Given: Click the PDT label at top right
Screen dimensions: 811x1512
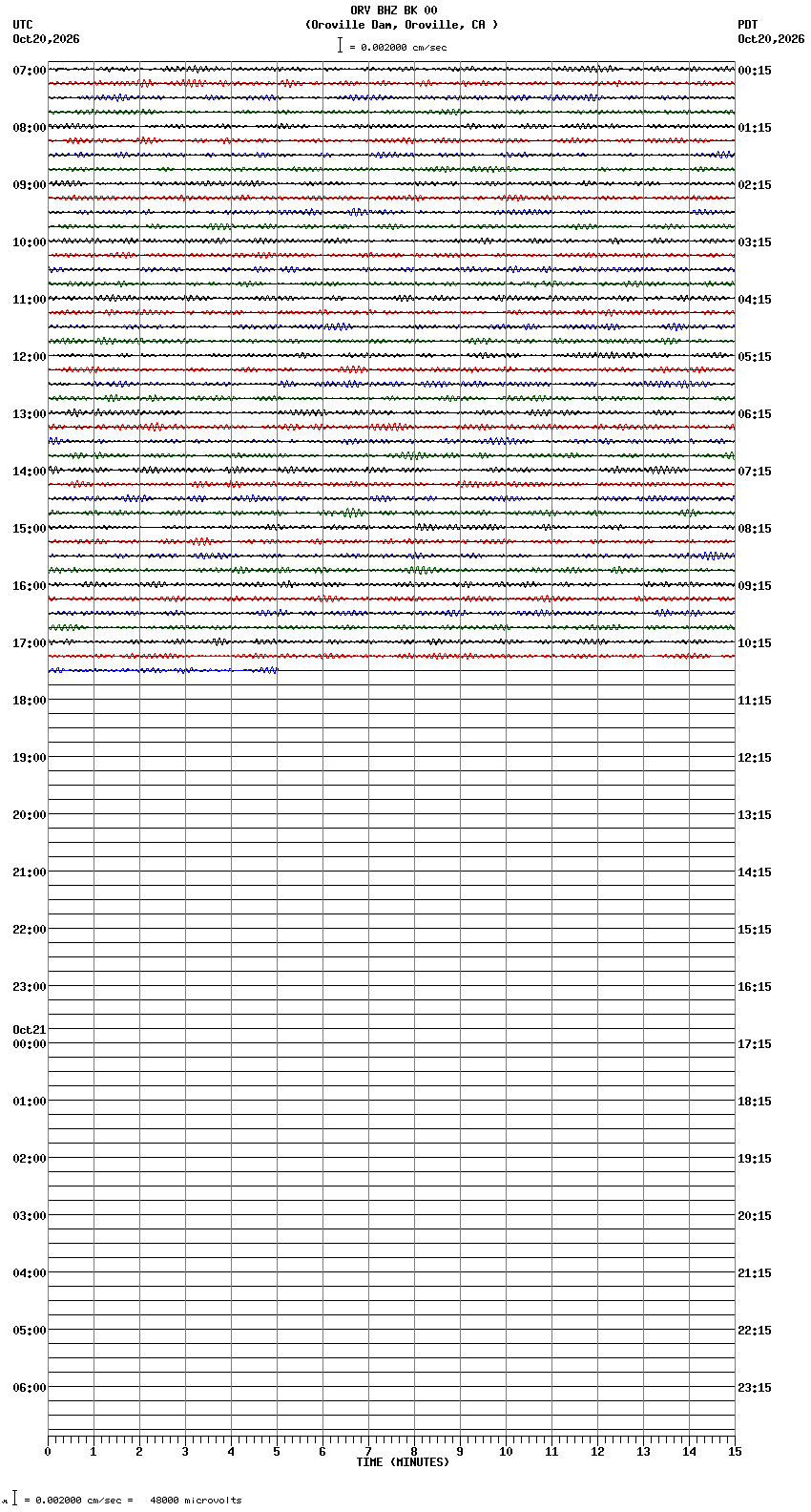Looking at the screenshot, I should point(747,25).
